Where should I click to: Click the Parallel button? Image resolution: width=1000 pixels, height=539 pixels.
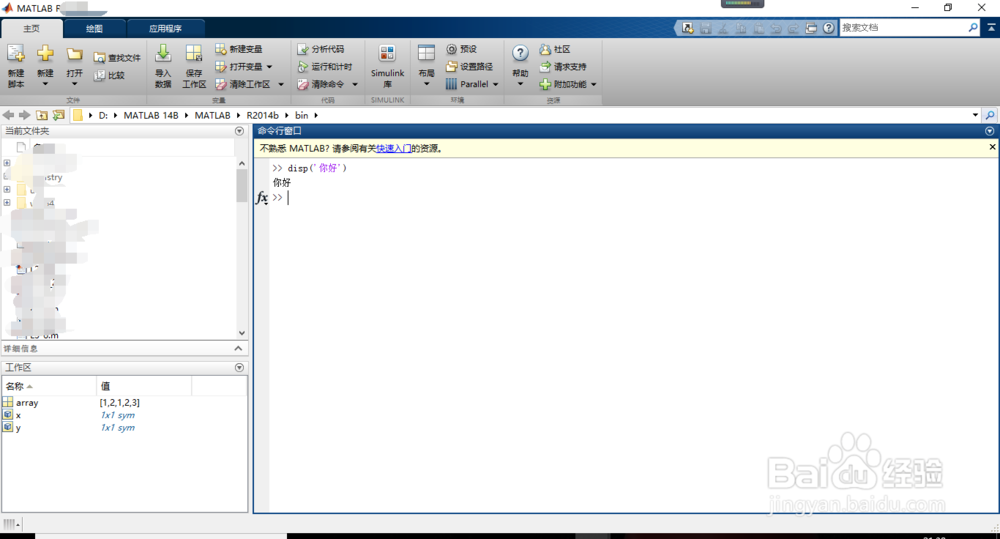pyautogui.click(x=467, y=84)
